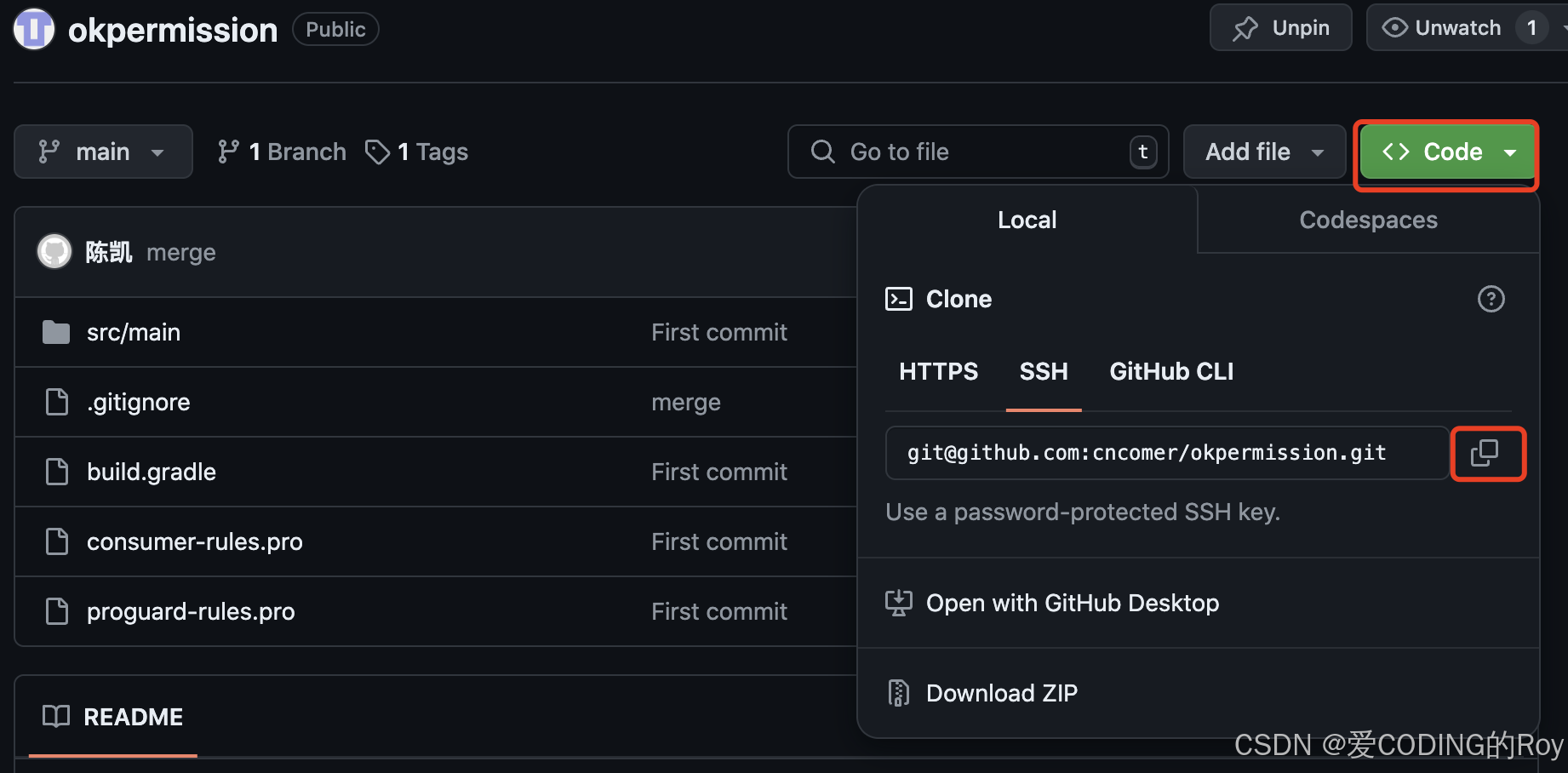1568x773 pixels.
Task: Click the file icon beside proguard-rules.pro
Action: click(57, 611)
